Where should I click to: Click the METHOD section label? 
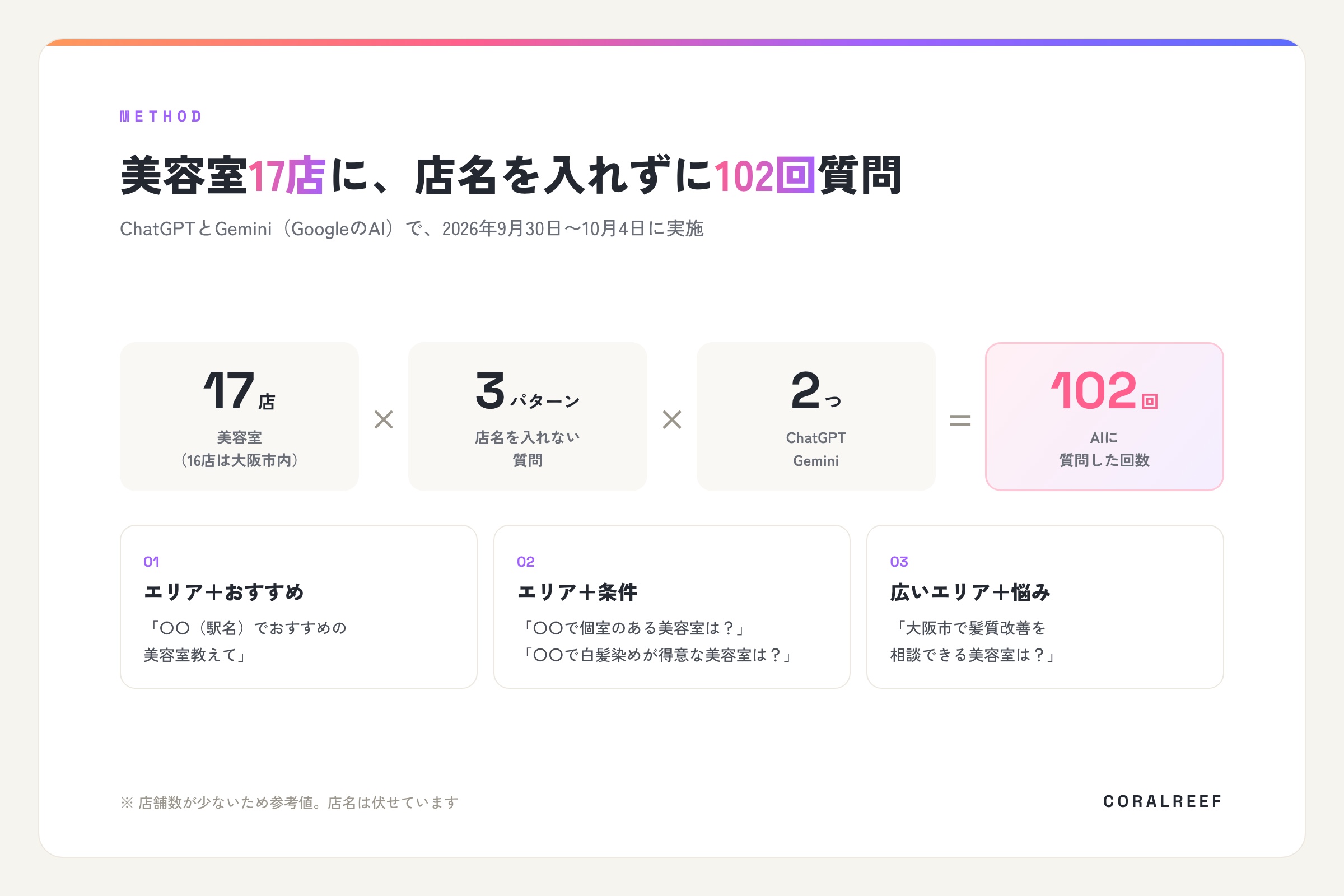(161, 116)
